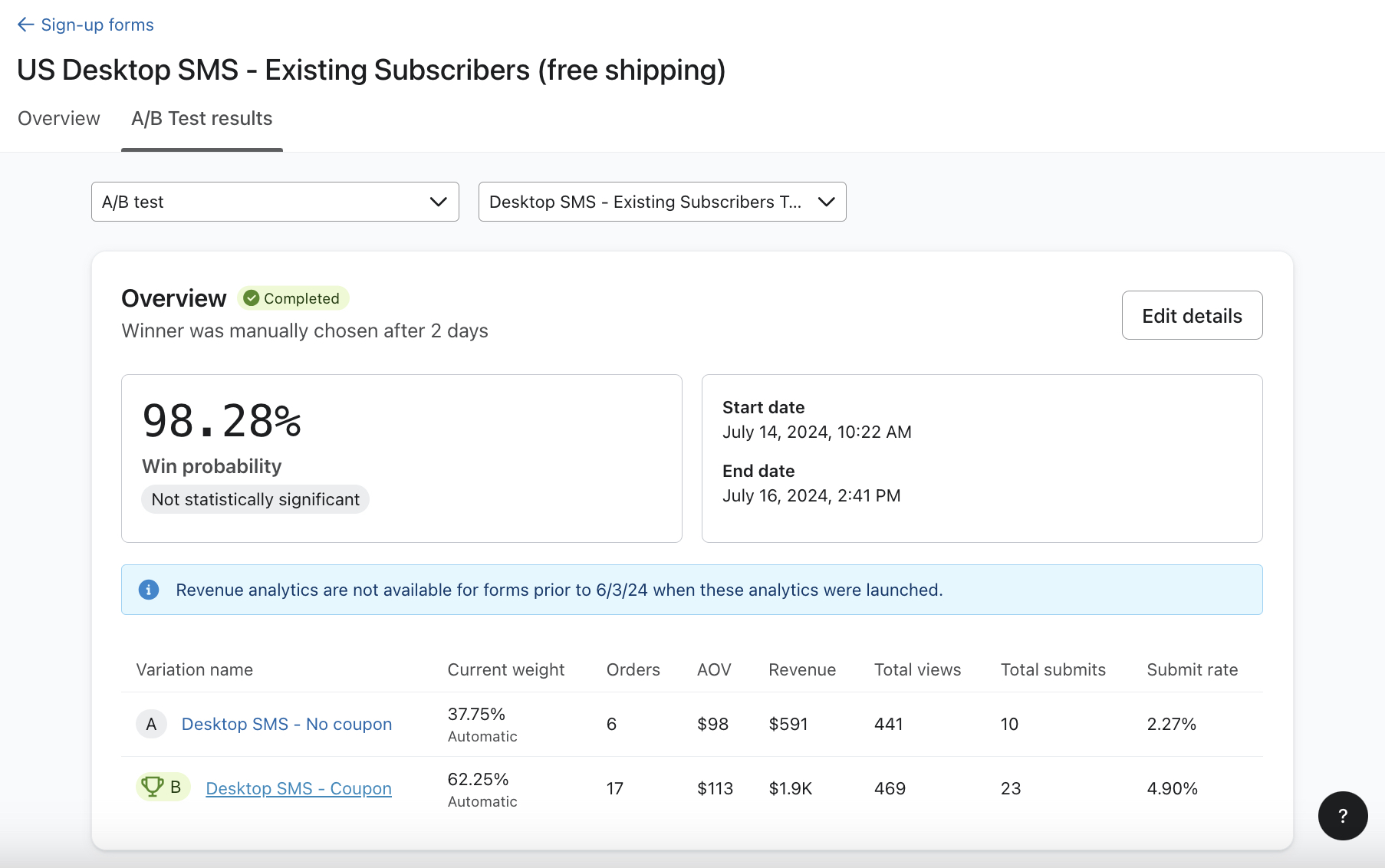Navigate back via the Sign-up forms link

tap(97, 25)
